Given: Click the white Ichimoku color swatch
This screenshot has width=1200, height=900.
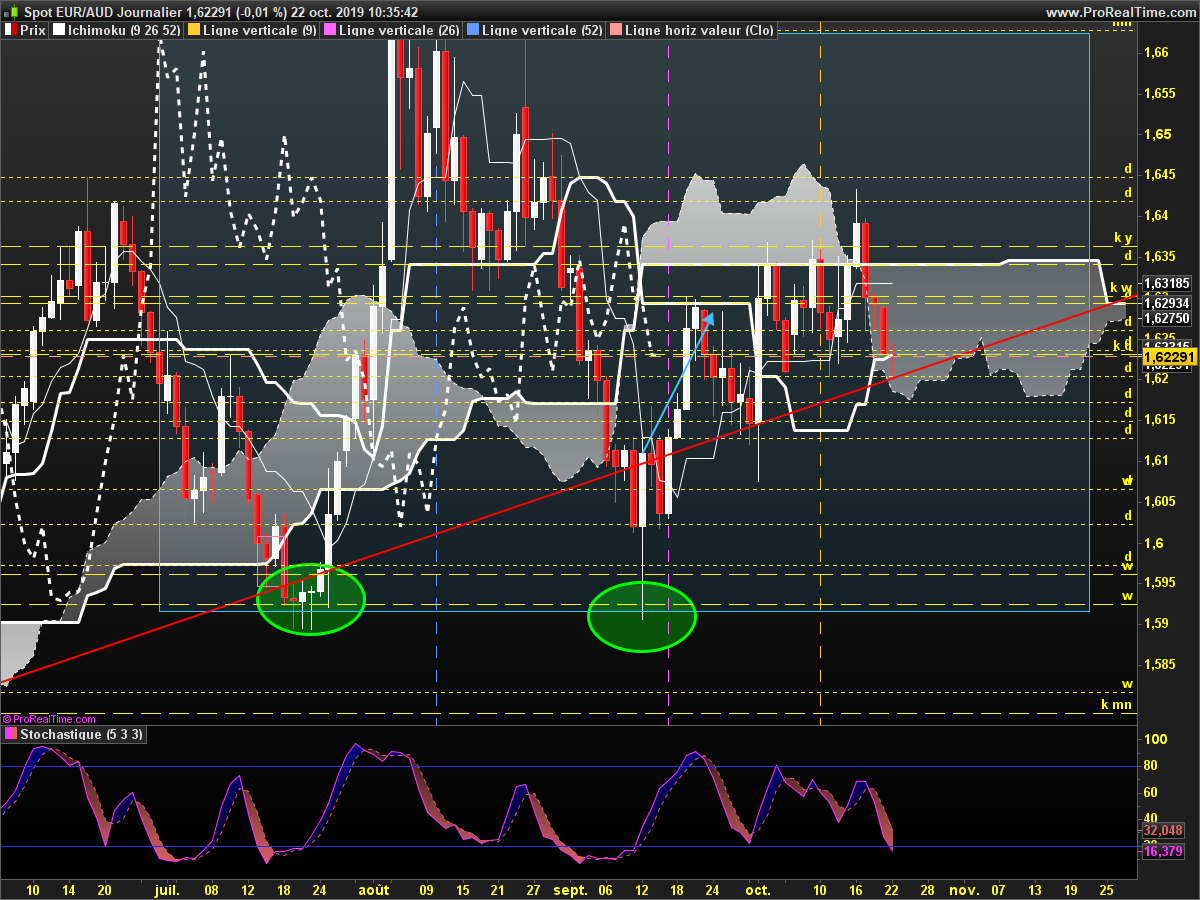Looking at the screenshot, I should coord(59,30).
